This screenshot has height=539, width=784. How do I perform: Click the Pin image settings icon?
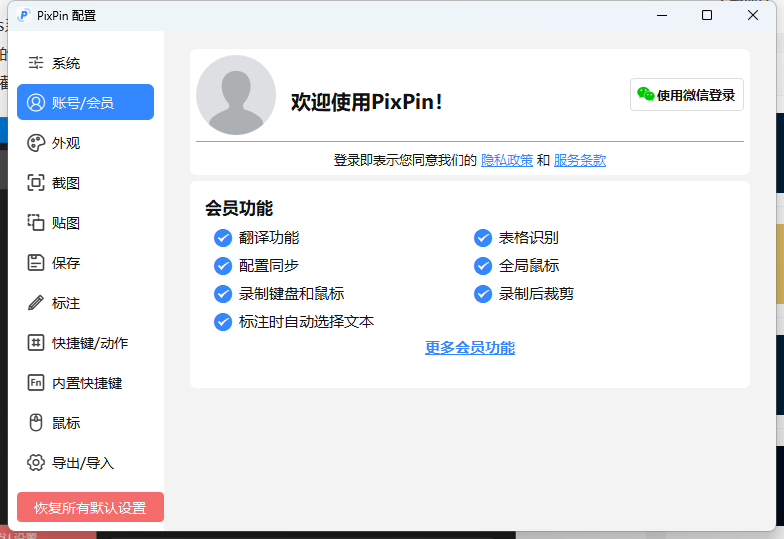[x=36, y=223]
